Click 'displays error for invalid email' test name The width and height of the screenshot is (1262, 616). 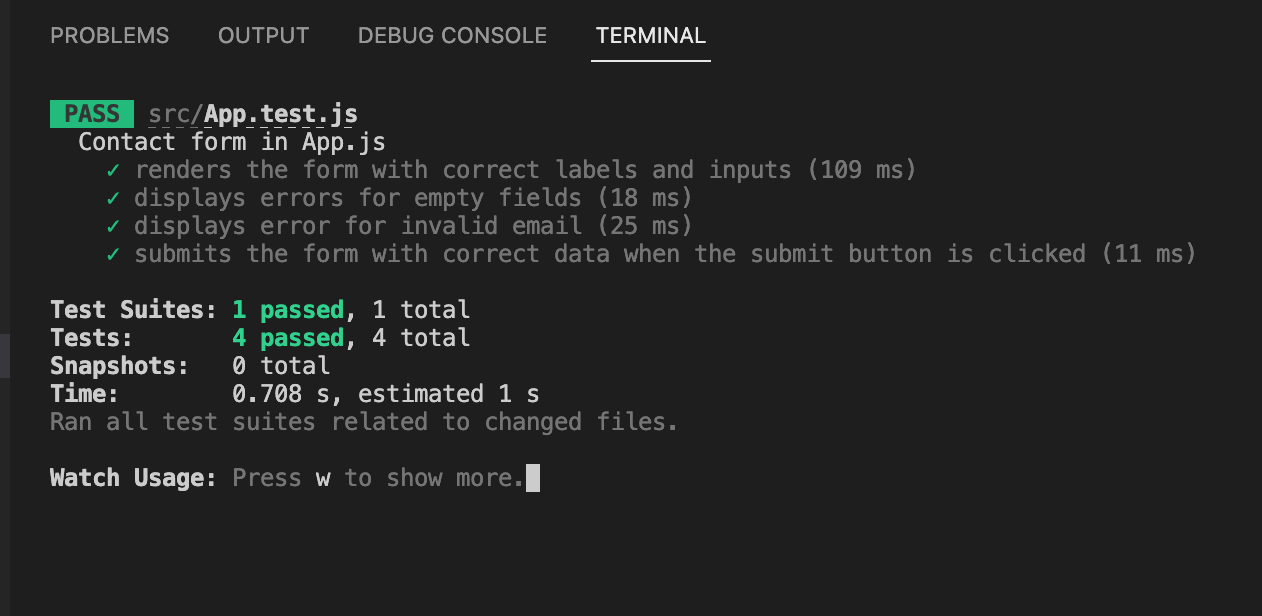[357, 226]
